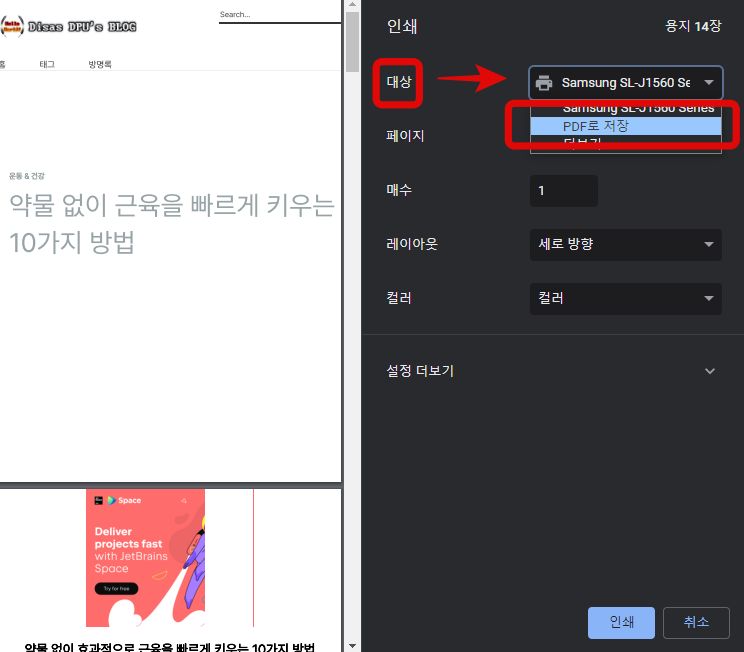Click the Search field in blog preview
744x652 pixels.
click(x=279, y=15)
